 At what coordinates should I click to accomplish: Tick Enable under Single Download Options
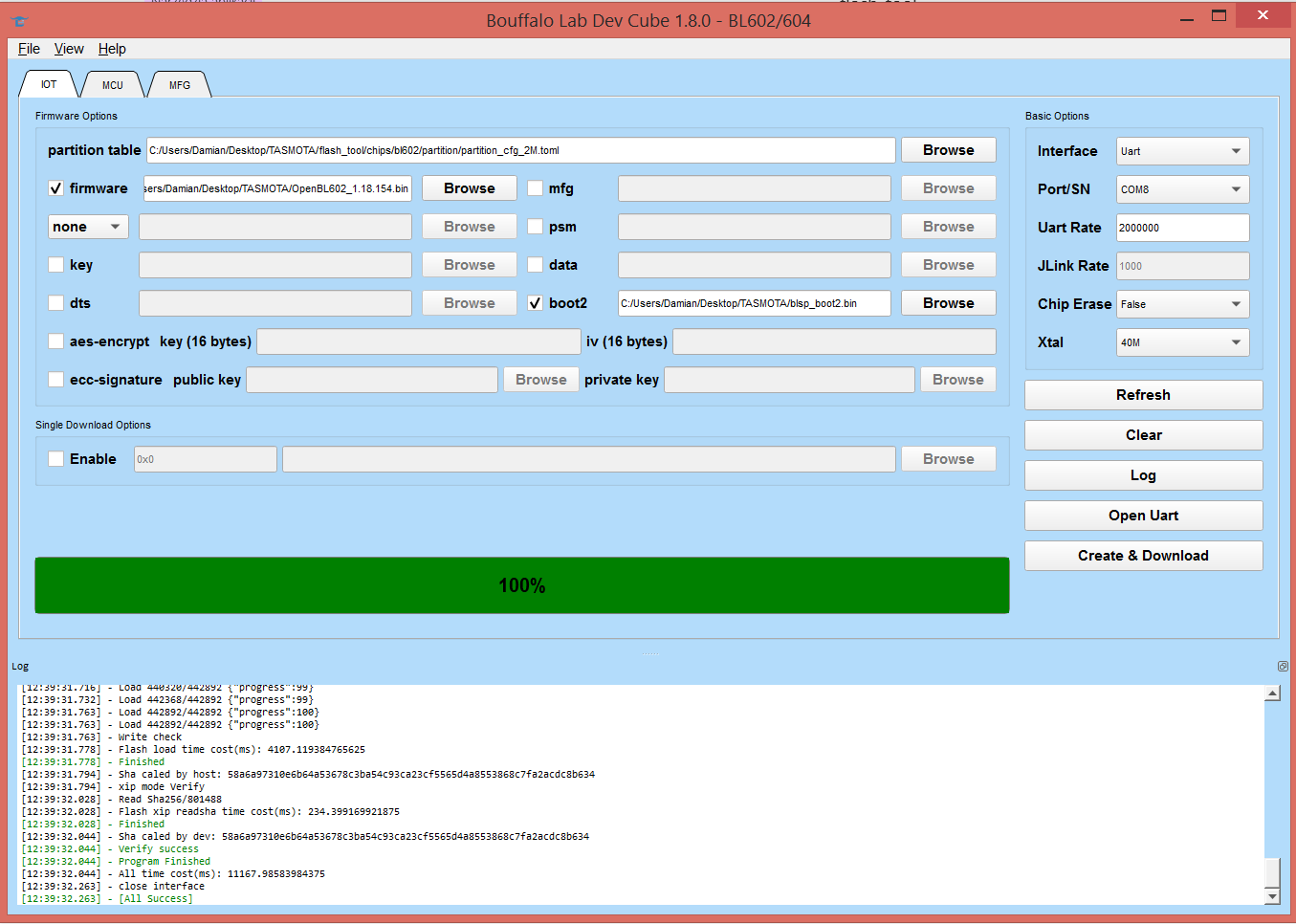pos(56,459)
